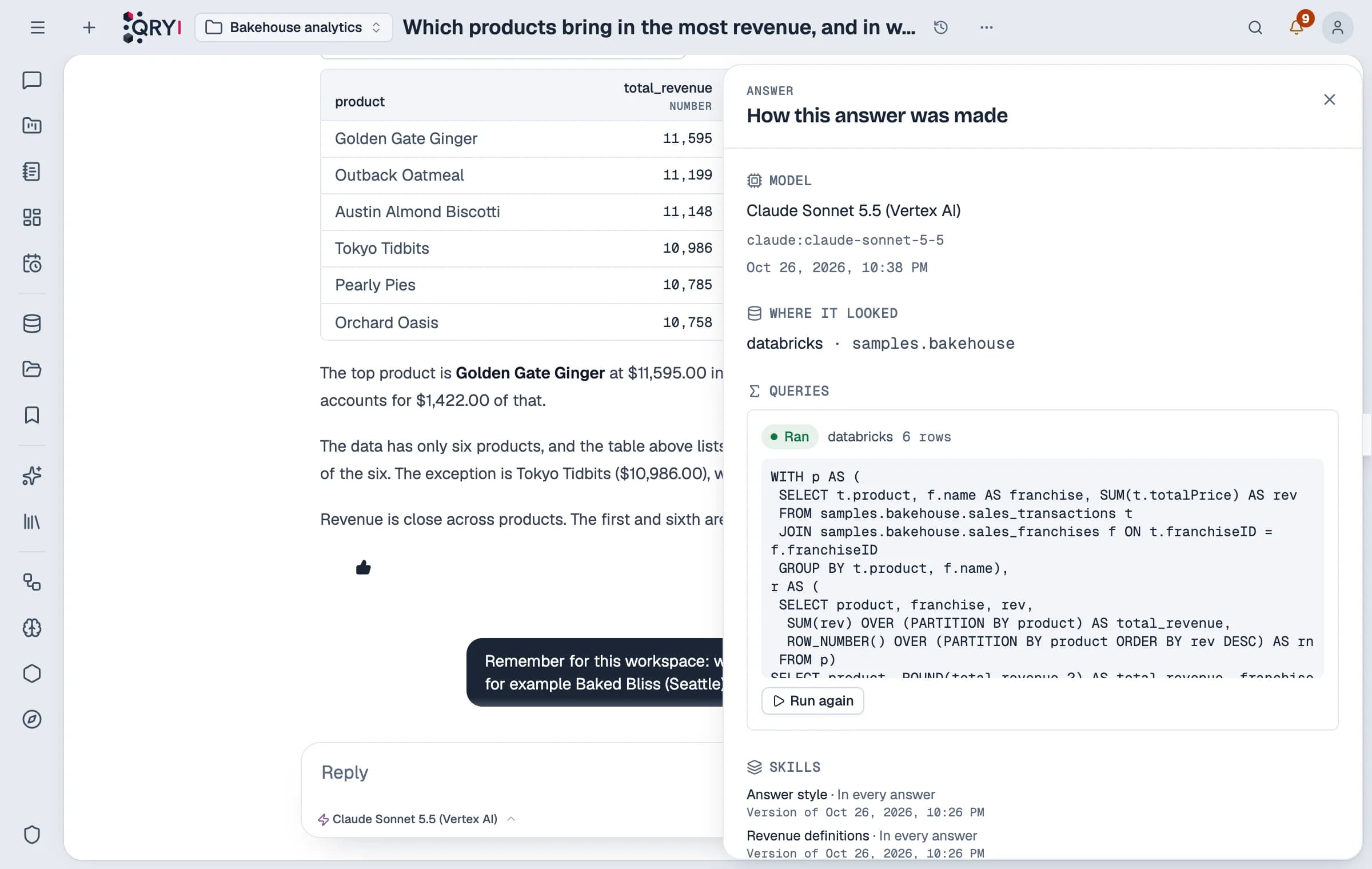The height and width of the screenshot is (869, 1372).
Task: Click the thumbs up feedback icon
Action: [x=364, y=568]
